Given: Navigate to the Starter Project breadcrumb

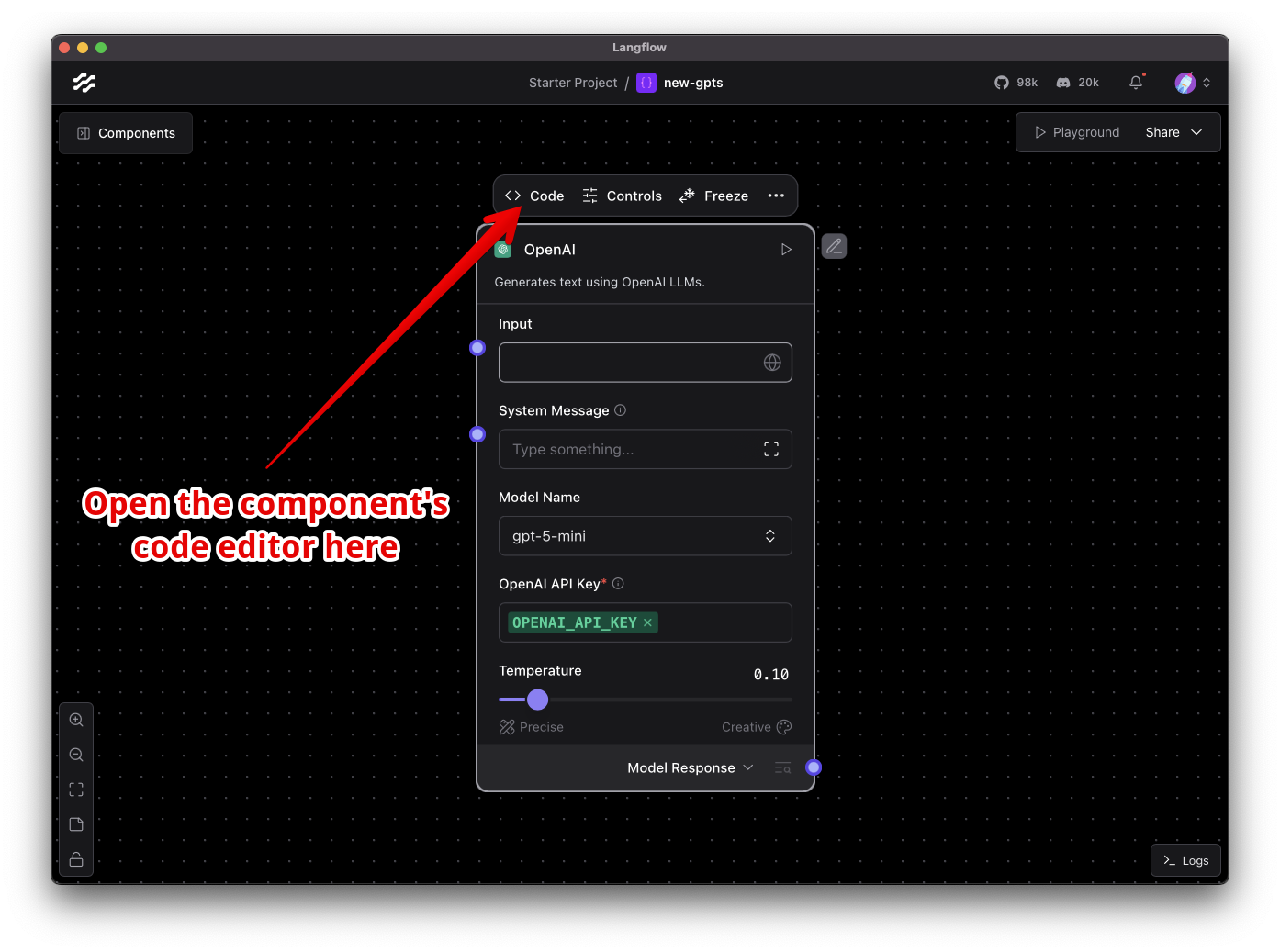Looking at the screenshot, I should tap(573, 83).
